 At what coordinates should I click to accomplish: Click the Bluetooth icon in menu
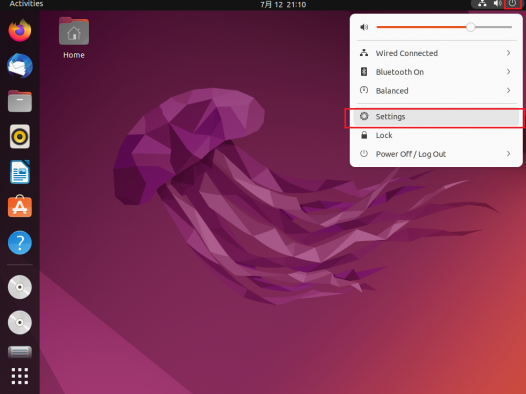pos(364,71)
